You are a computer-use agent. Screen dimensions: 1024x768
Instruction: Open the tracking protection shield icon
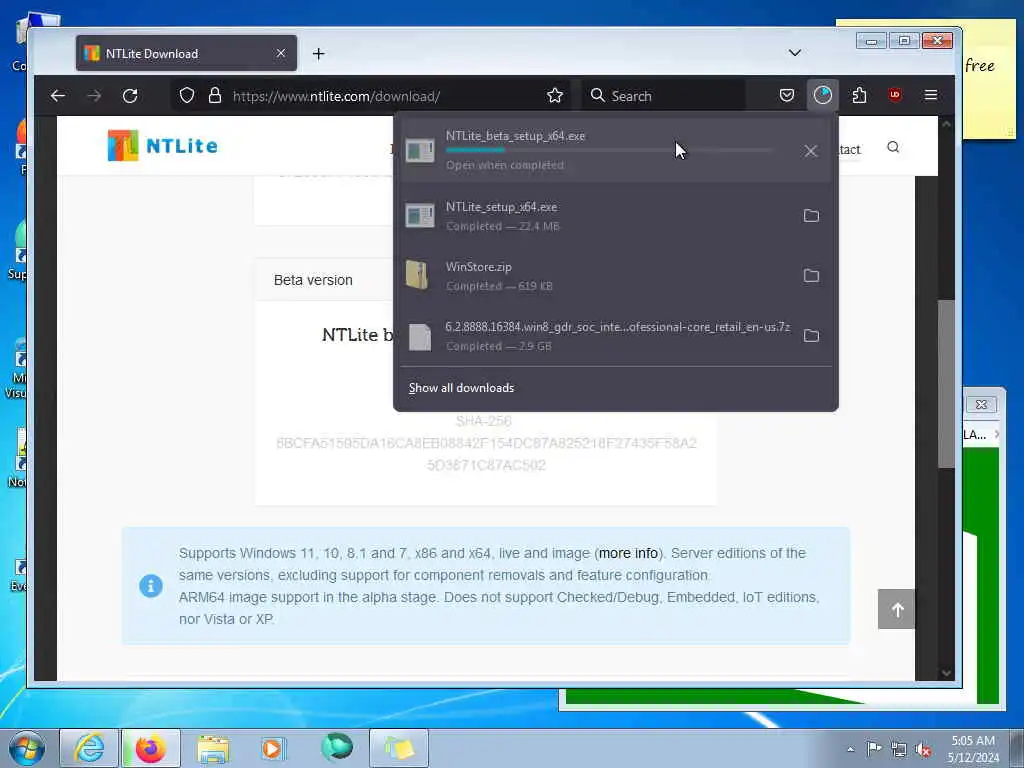point(187,96)
